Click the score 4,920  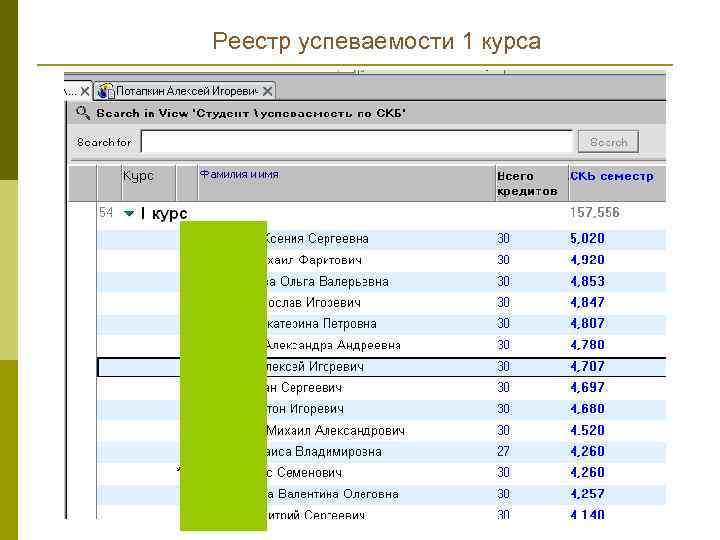(587, 260)
